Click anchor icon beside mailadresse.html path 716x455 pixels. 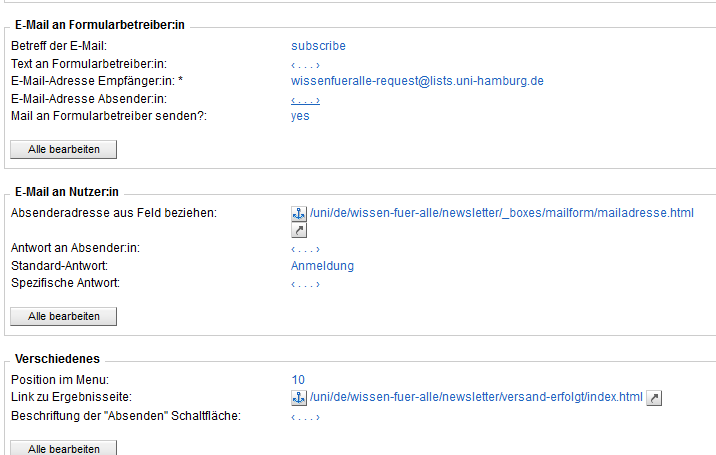point(299,213)
